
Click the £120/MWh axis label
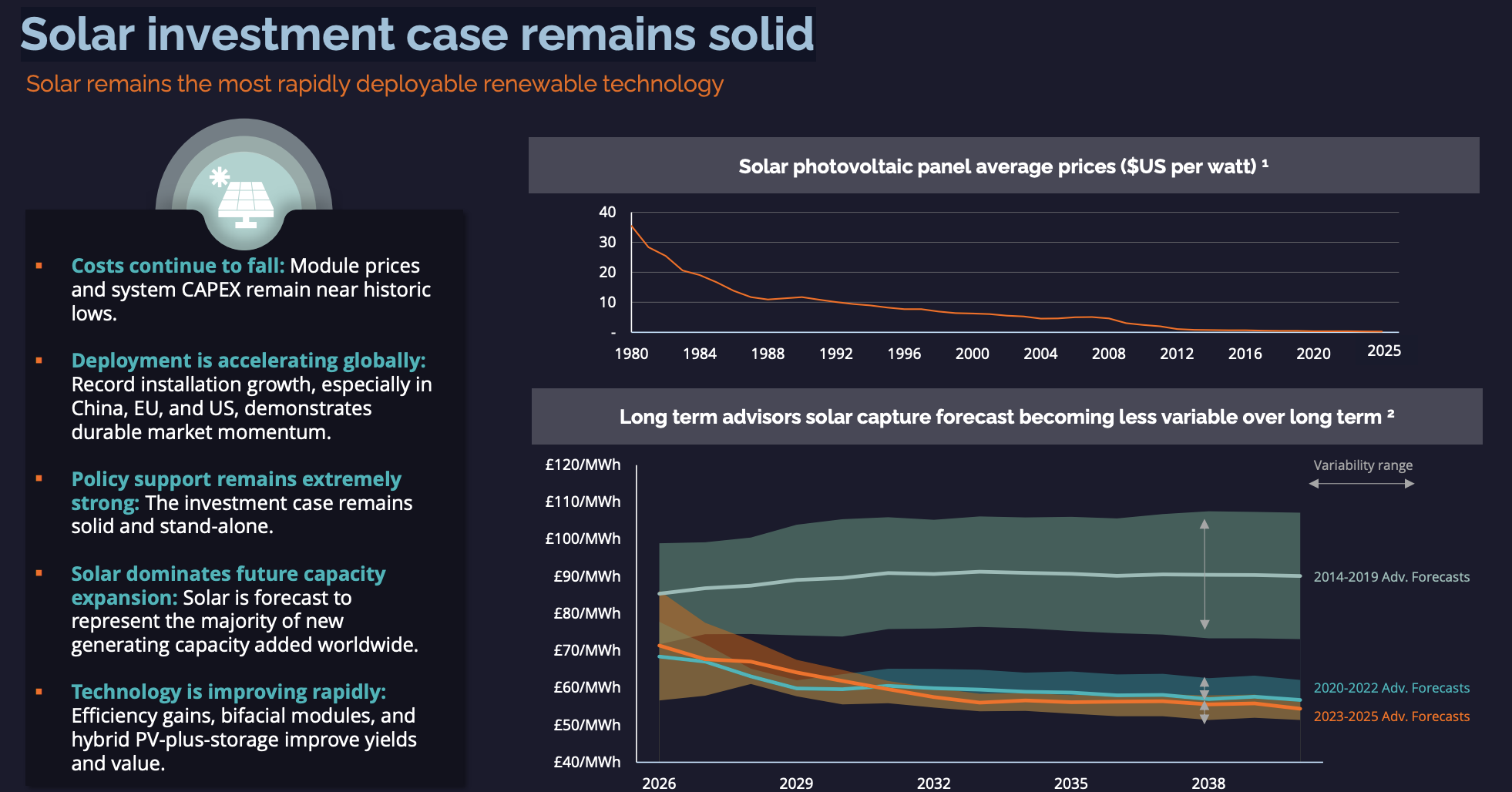[583, 465]
